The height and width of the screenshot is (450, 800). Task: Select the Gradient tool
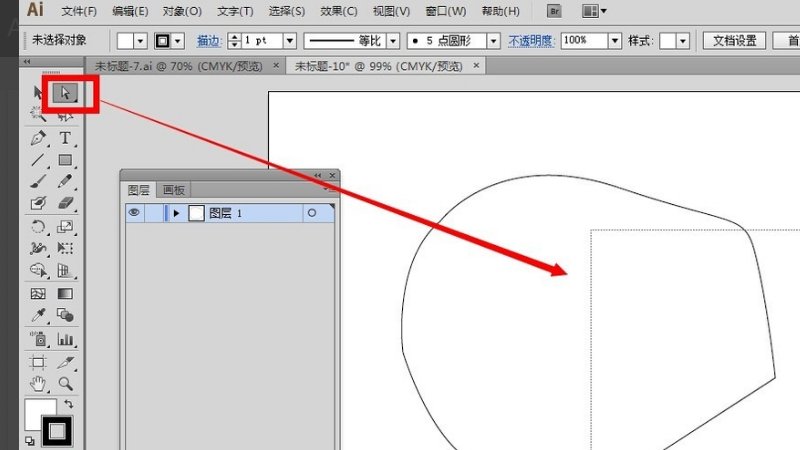[x=65, y=294]
